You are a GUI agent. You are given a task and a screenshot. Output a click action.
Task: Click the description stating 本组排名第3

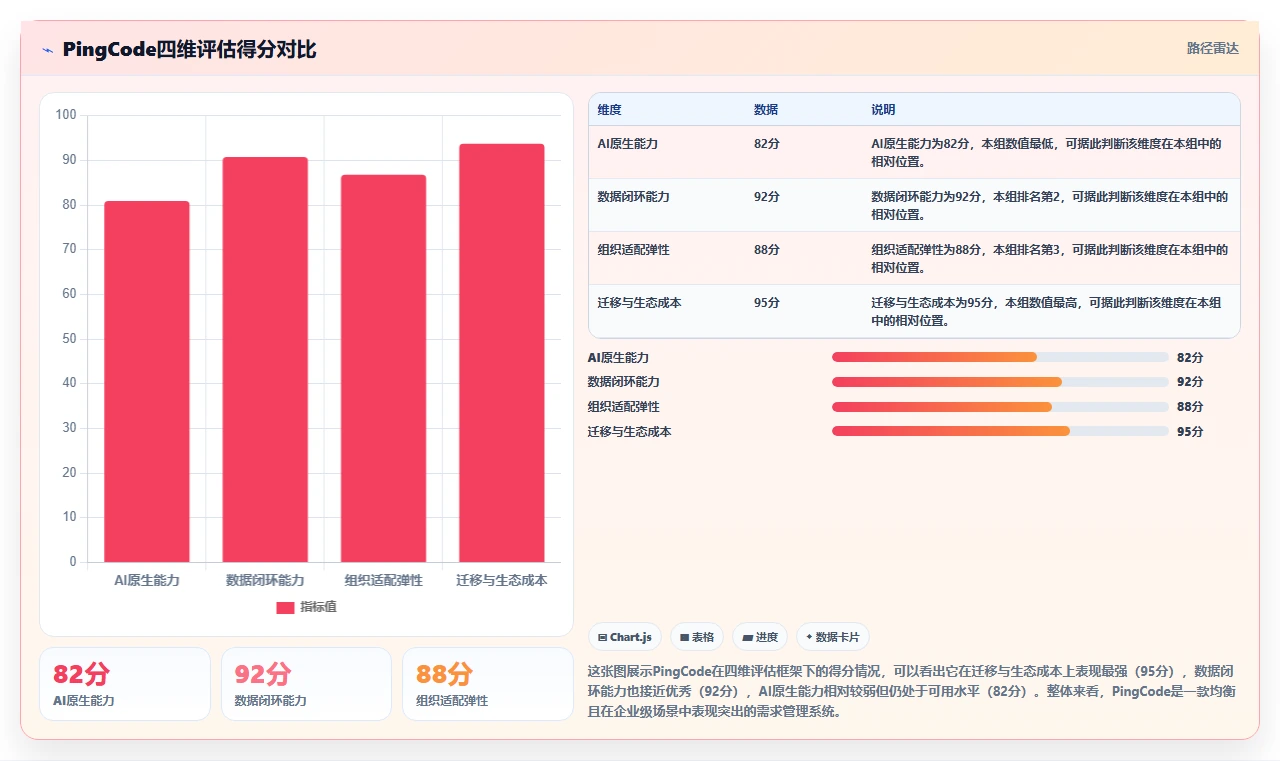pos(1050,259)
